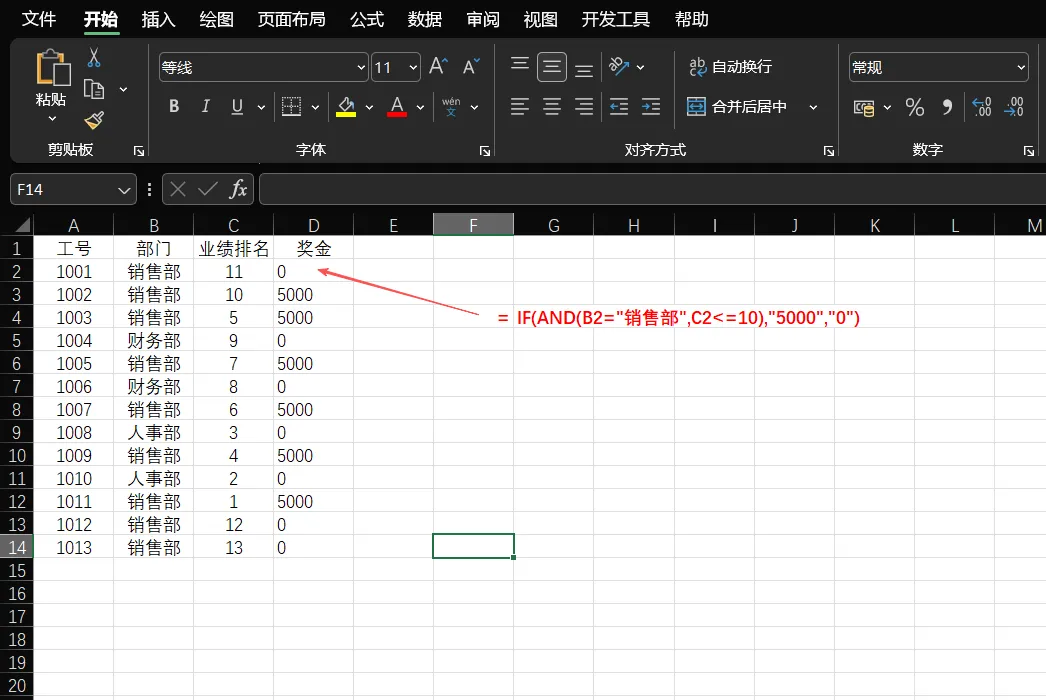This screenshot has width=1046, height=700.
Task: Toggle 自动换行 wrap text
Action: [x=730, y=67]
